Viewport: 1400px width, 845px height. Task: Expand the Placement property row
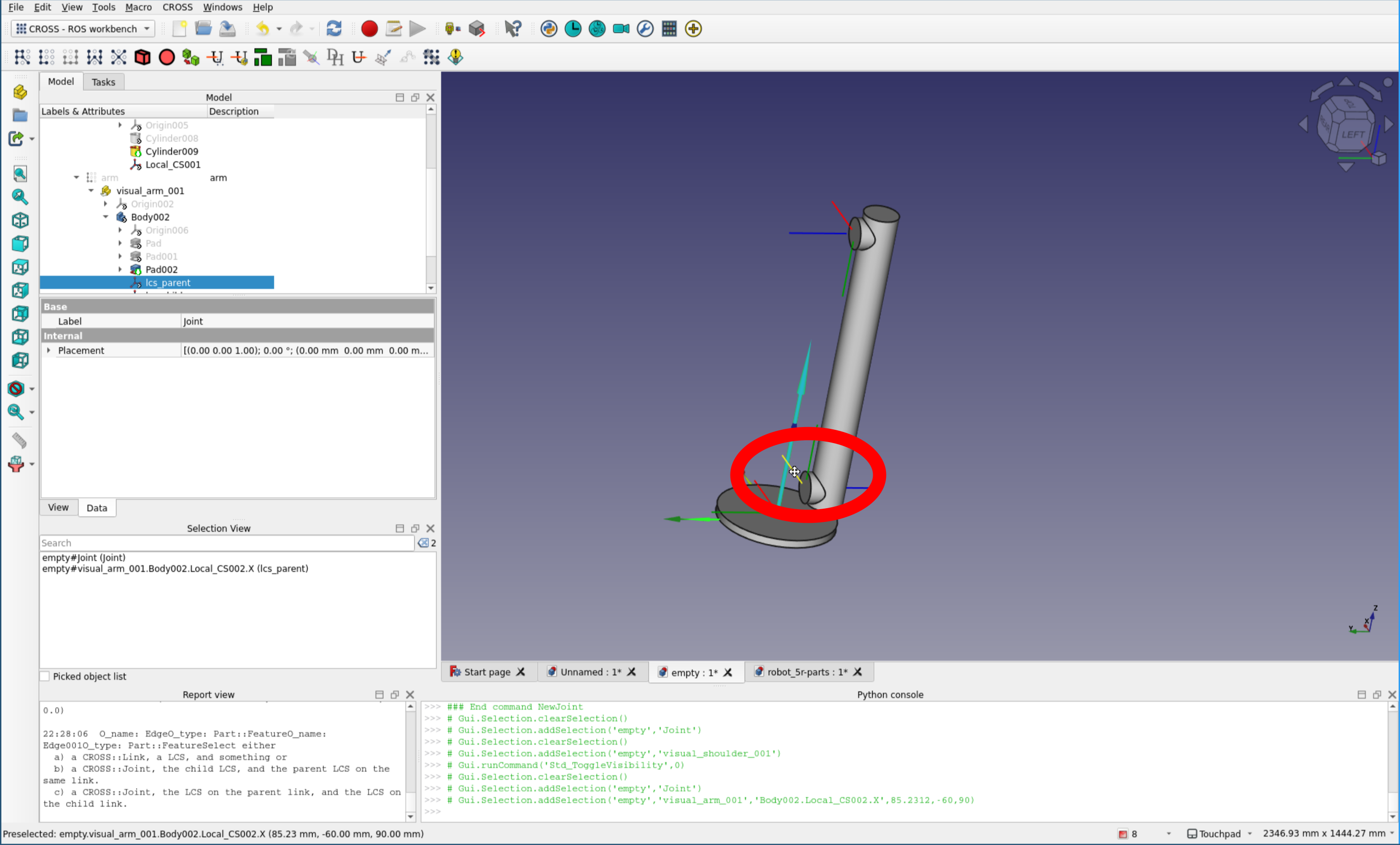[48, 350]
